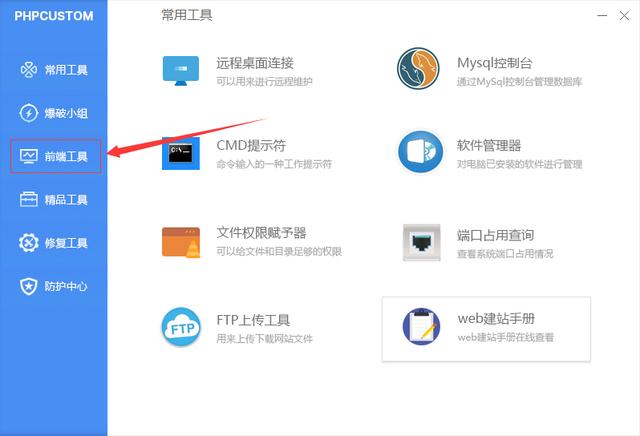Image resolution: width=640 pixels, height=436 pixels.
Task: Click the 常用工具 page heading
Action: [x=187, y=15]
